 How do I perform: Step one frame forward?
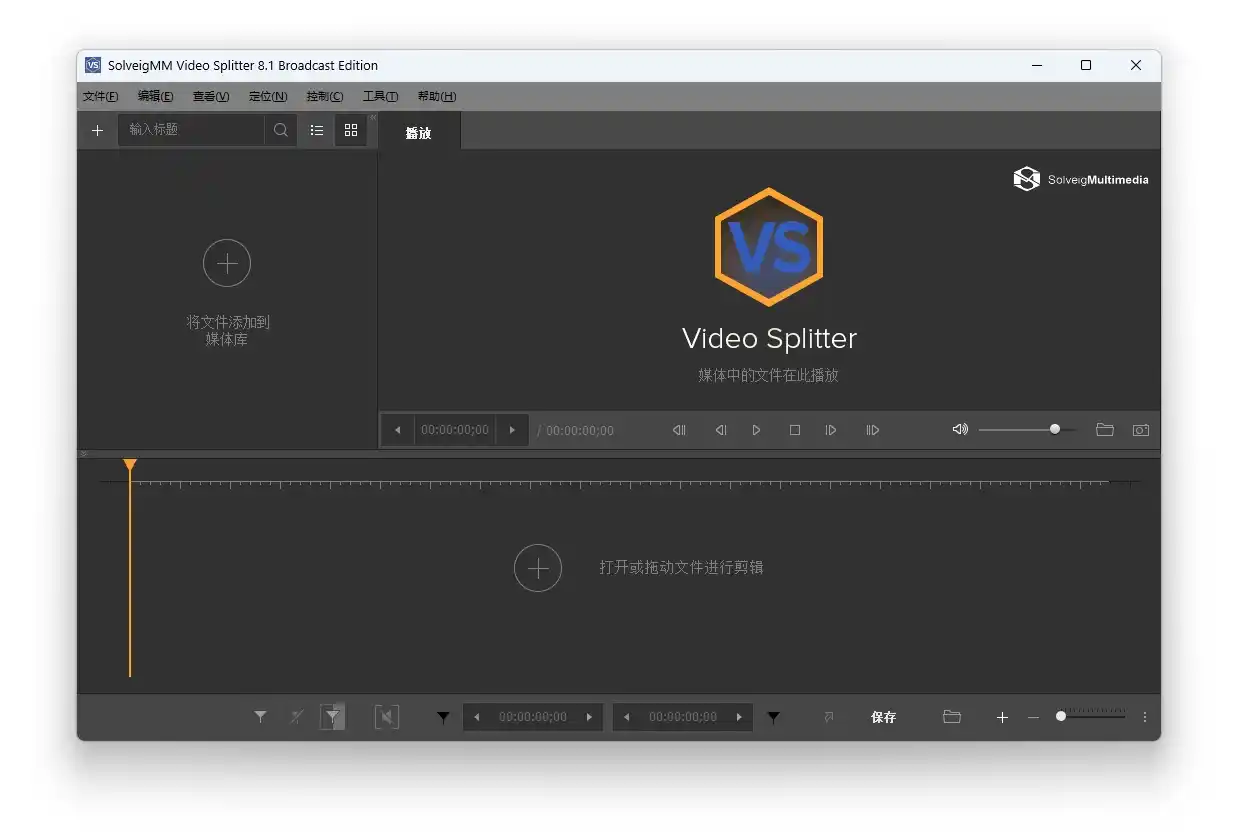pos(831,430)
